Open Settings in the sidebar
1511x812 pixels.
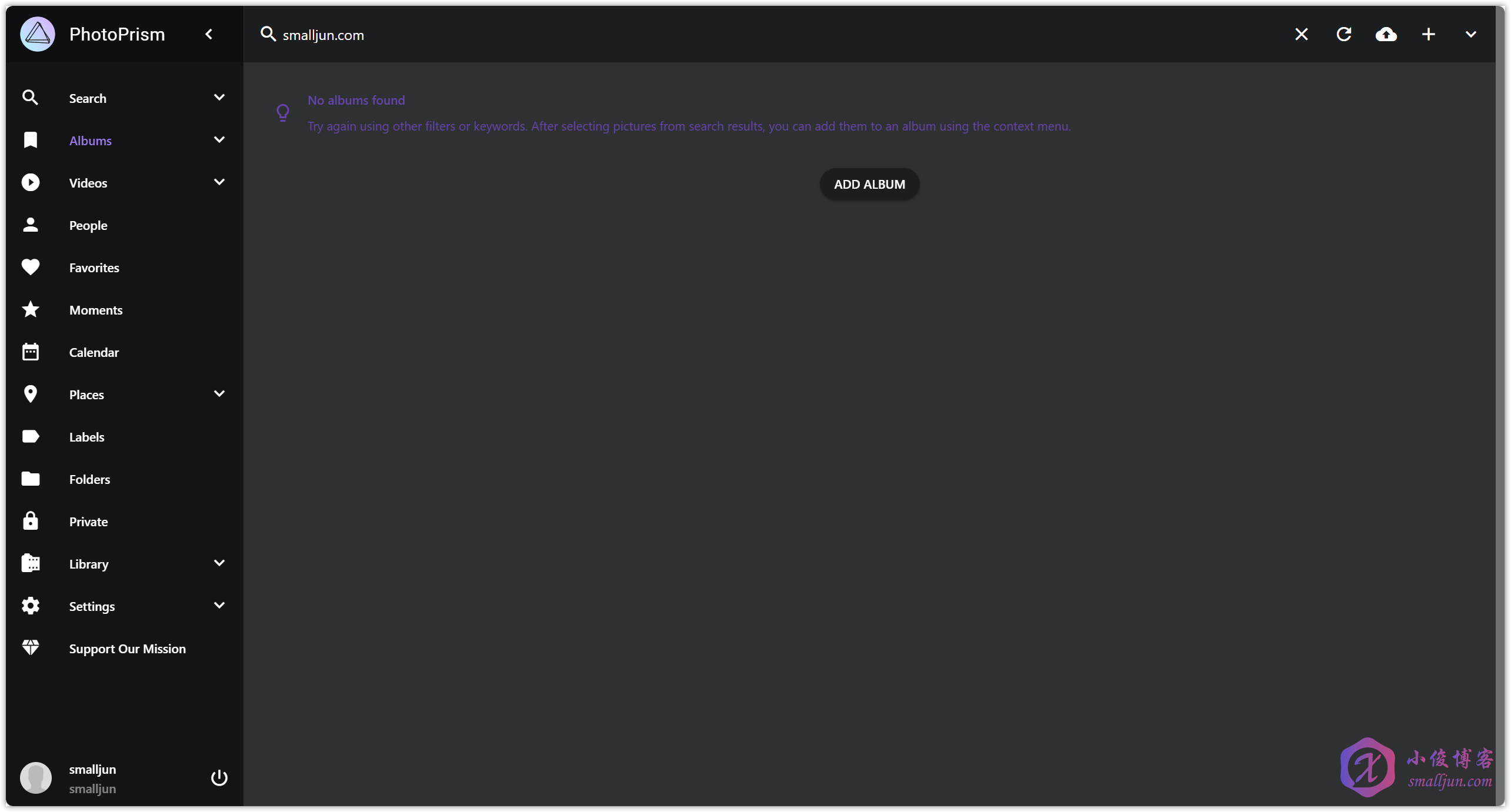point(92,606)
